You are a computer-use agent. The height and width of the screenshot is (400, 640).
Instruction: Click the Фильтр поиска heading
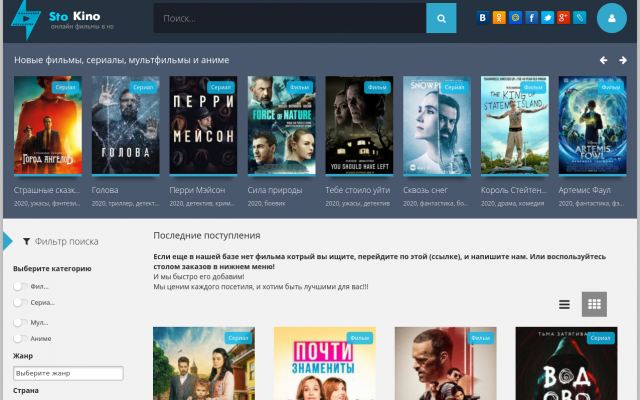tap(66, 242)
